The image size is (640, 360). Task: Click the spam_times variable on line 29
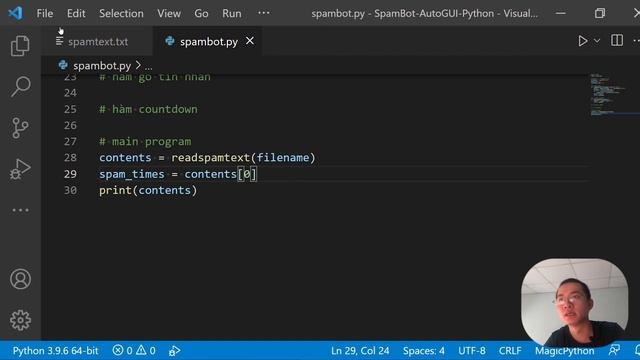(x=131, y=174)
